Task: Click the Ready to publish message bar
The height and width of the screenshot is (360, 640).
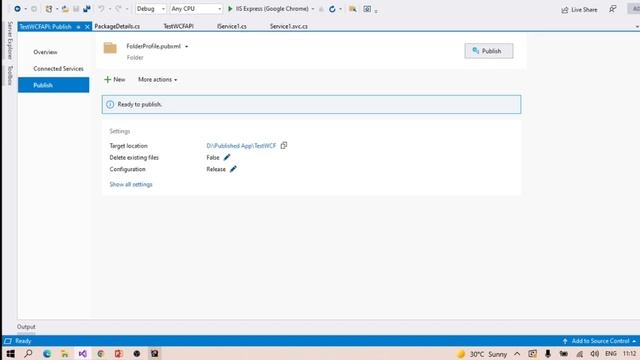Action: [311, 104]
